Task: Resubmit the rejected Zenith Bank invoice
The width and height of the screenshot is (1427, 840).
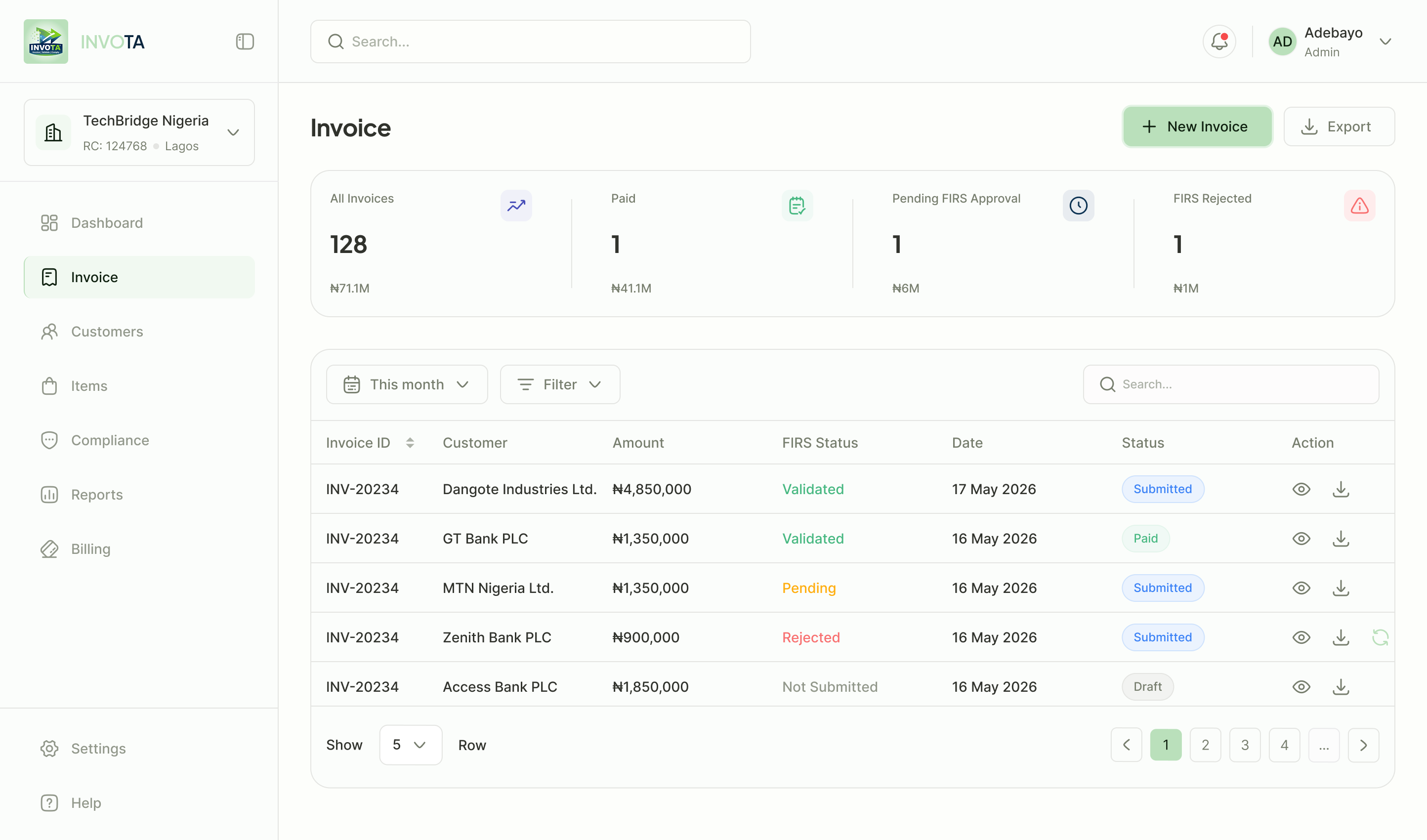Action: 1380,637
